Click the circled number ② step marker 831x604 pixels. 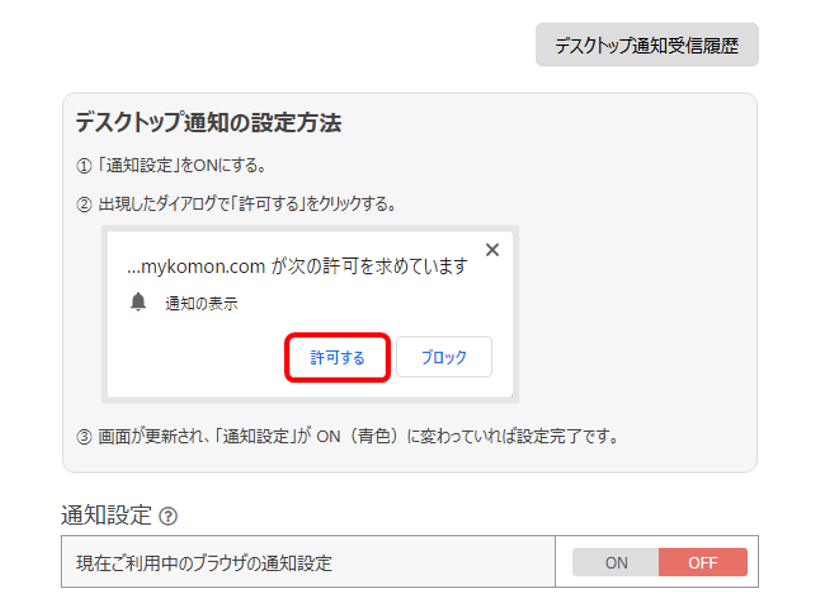84,204
